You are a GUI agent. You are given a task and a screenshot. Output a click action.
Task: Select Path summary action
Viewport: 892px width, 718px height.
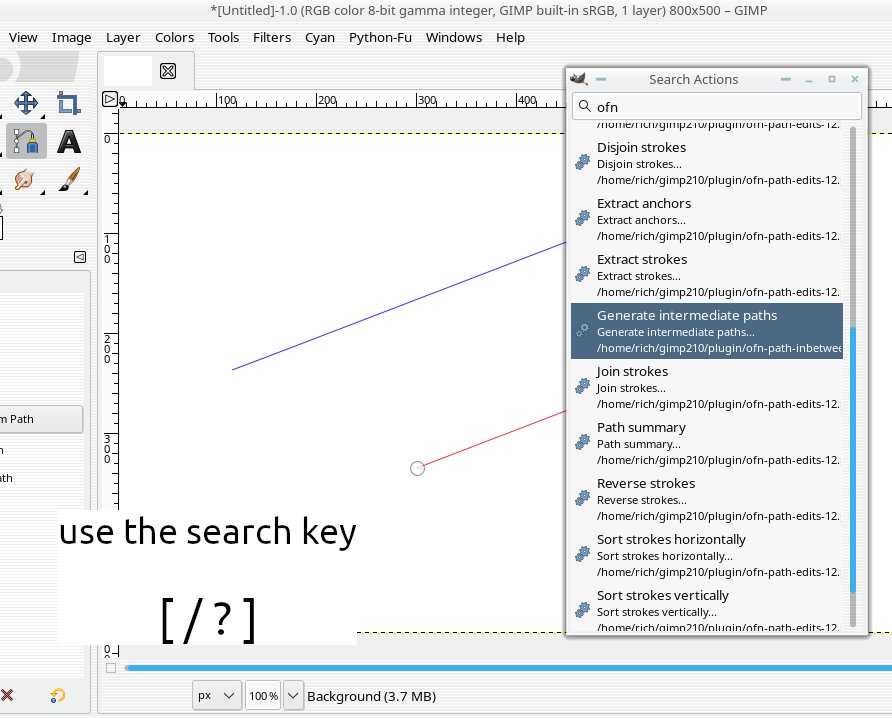pos(707,443)
